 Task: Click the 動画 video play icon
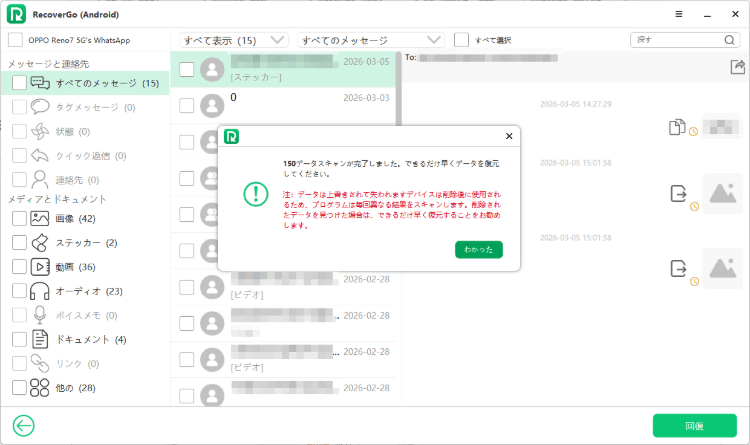40,267
